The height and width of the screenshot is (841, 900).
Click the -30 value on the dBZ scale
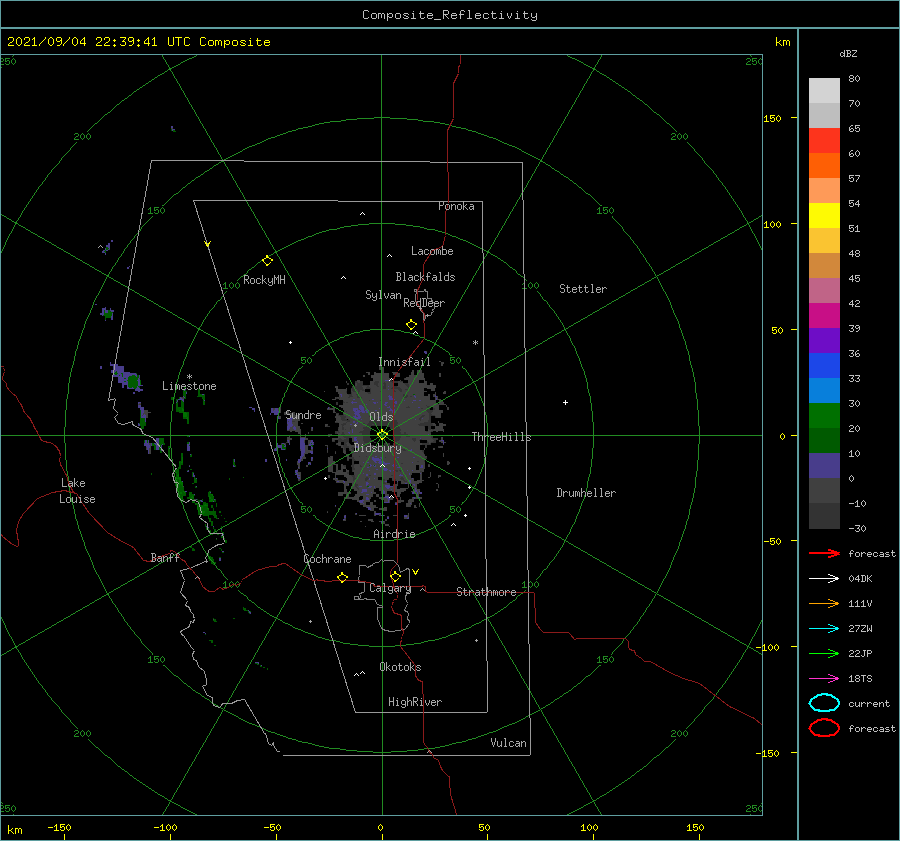tap(857, 528)
